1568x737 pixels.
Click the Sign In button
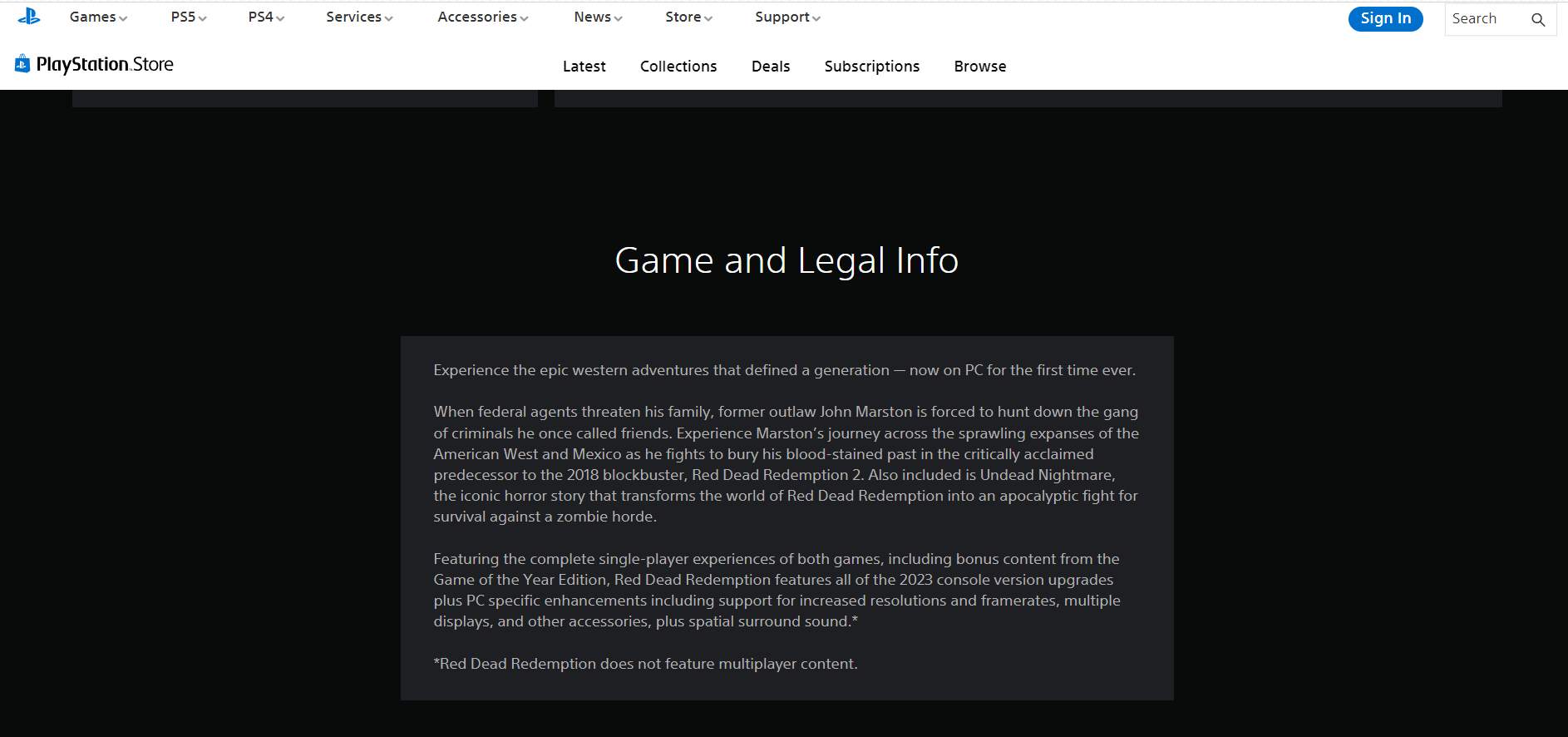[1385, 18]
